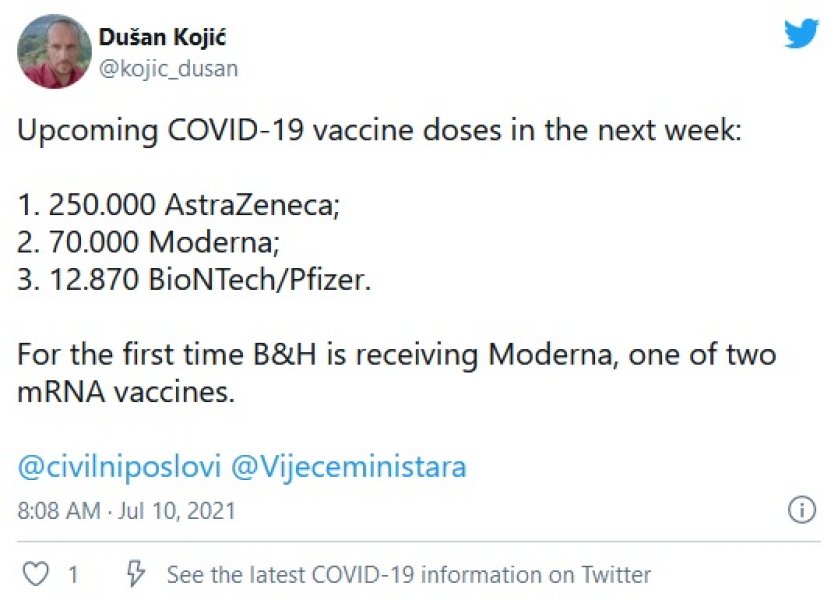This screenshot has height=600, width=838.
Task: Tap the lightning-style COVID info symbol
Action: (135, 573)
